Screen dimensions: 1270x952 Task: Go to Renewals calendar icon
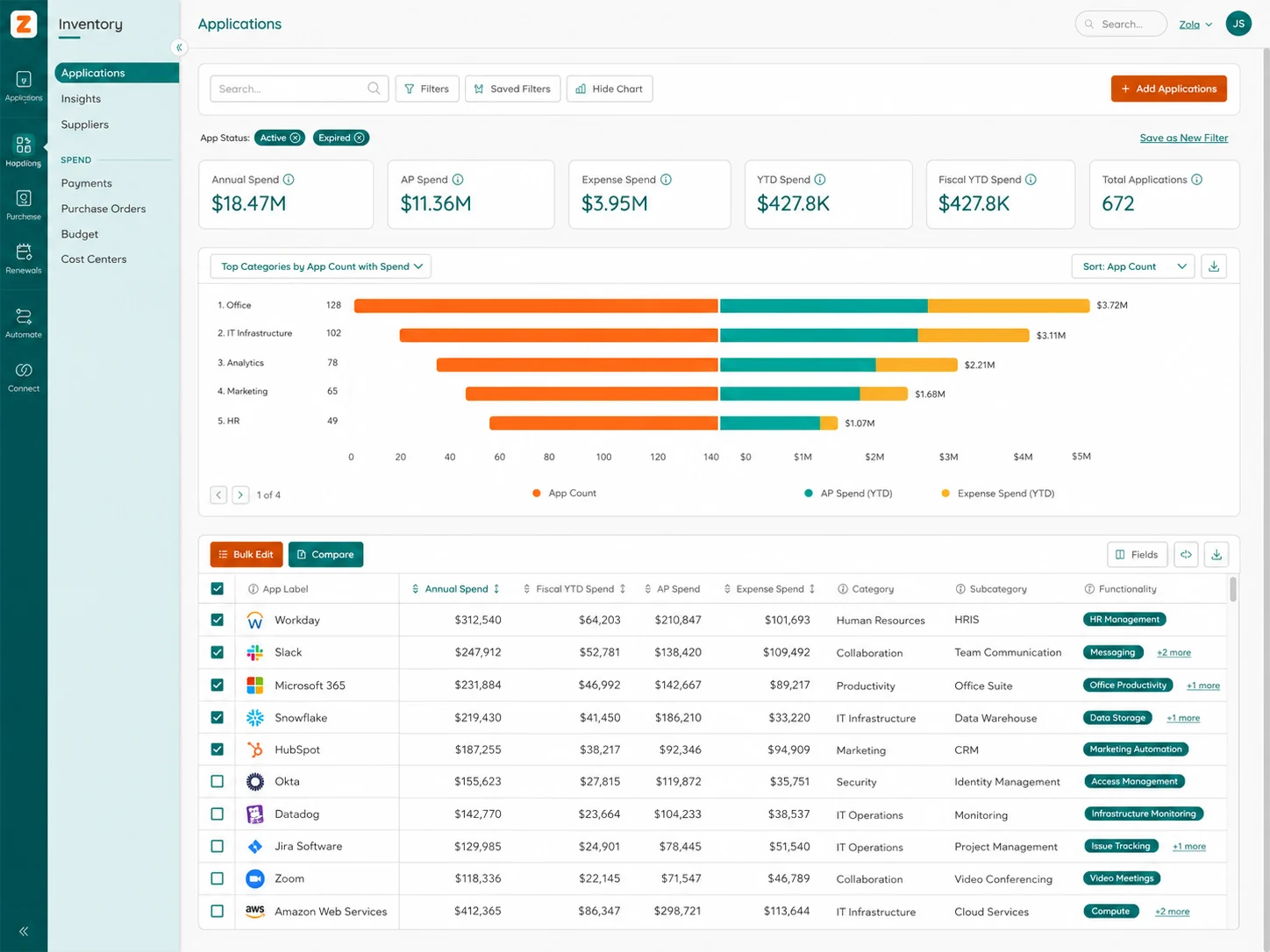pyautogui.click(x=24, y=252)
